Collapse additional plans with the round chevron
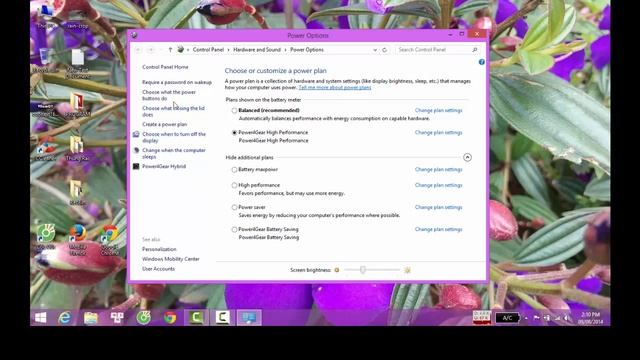 pyautogui.click(x=467, y=158)
